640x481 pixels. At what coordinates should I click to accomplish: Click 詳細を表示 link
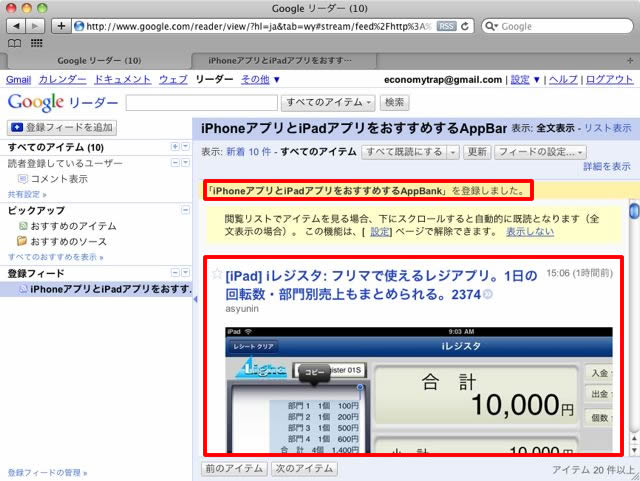[x=607, y=166]
